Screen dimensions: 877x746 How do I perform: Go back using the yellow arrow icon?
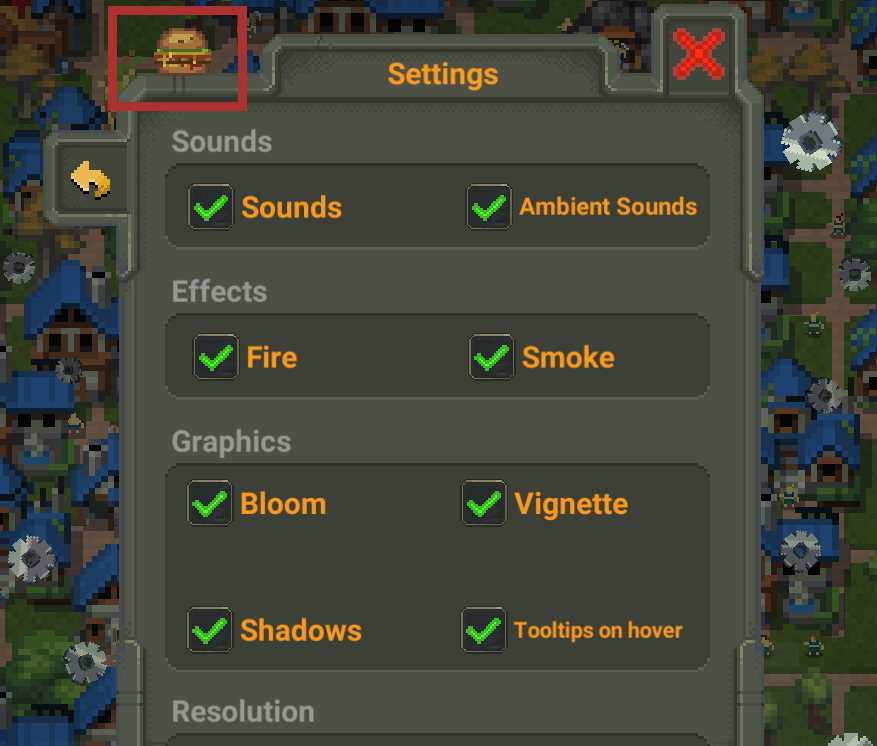click(x=91, y=180)
